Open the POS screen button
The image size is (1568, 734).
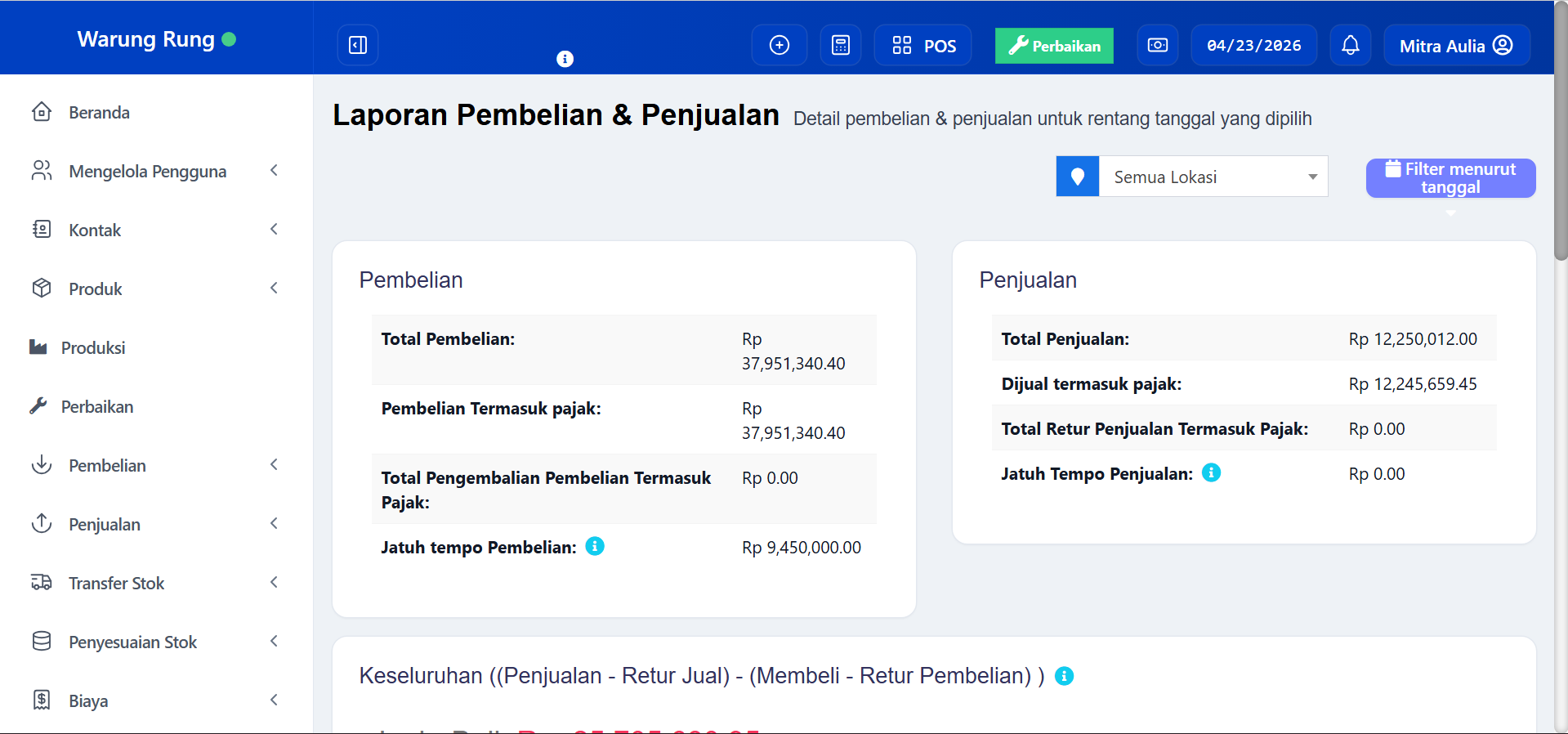pyautogui.click(x=923, y=45)
